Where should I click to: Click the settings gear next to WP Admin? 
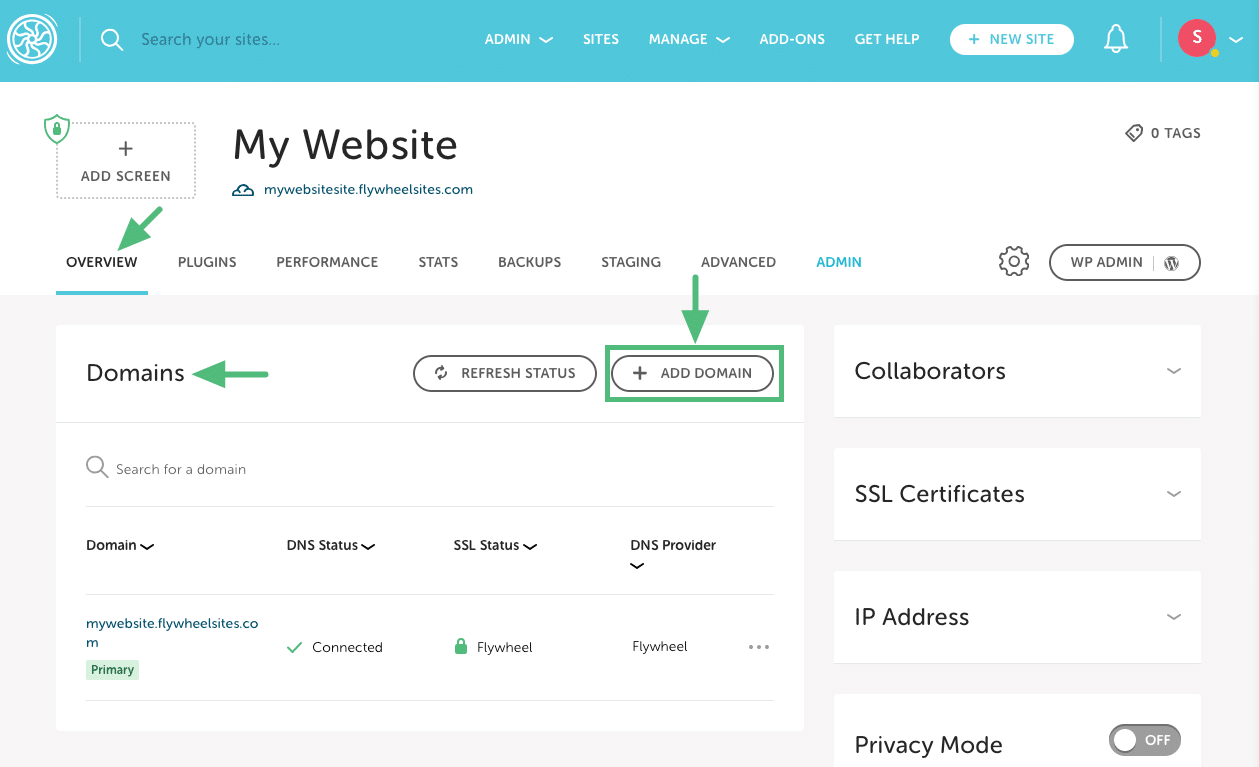pos(1013,261)
